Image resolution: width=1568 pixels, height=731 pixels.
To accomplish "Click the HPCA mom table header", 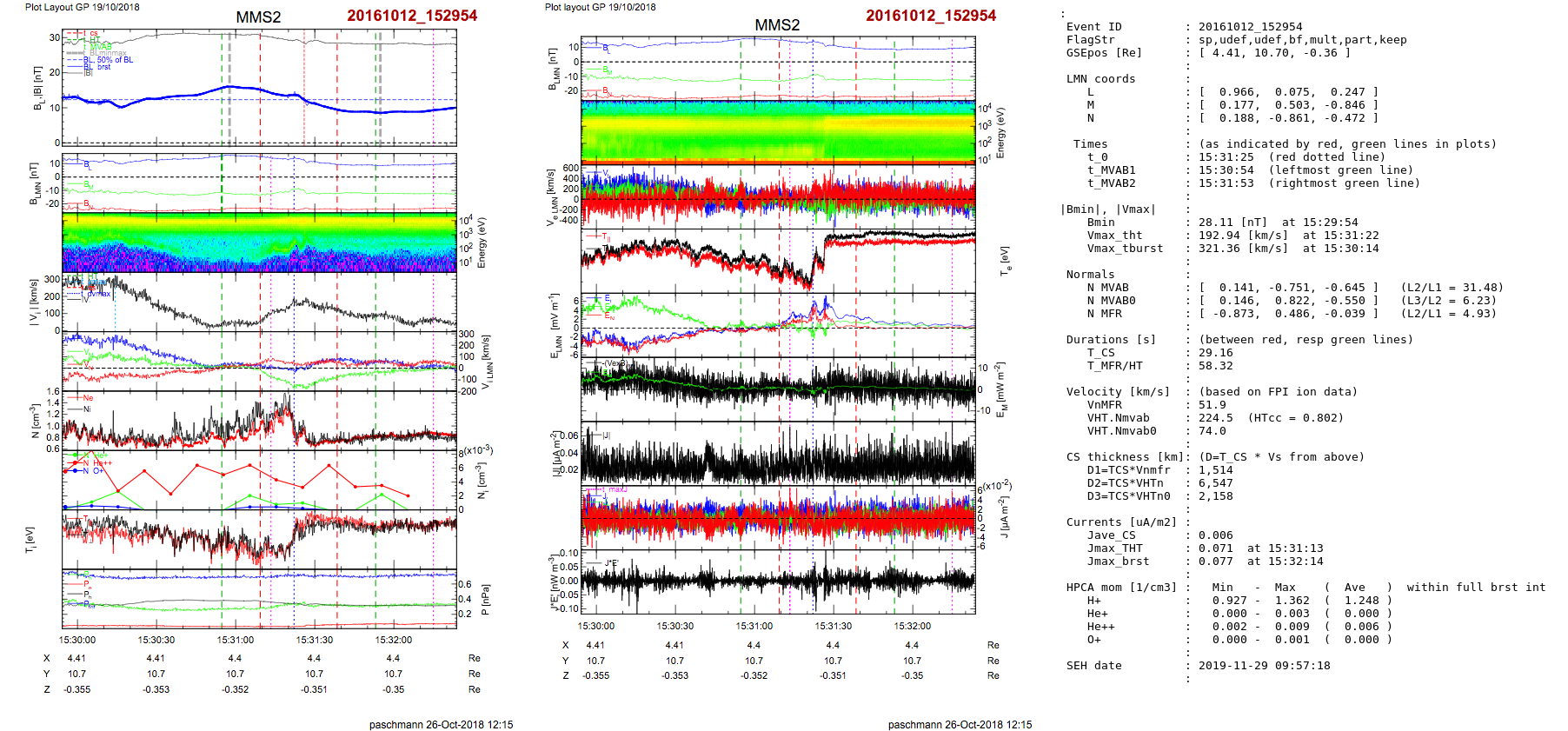I will [x=1121, y=588].
